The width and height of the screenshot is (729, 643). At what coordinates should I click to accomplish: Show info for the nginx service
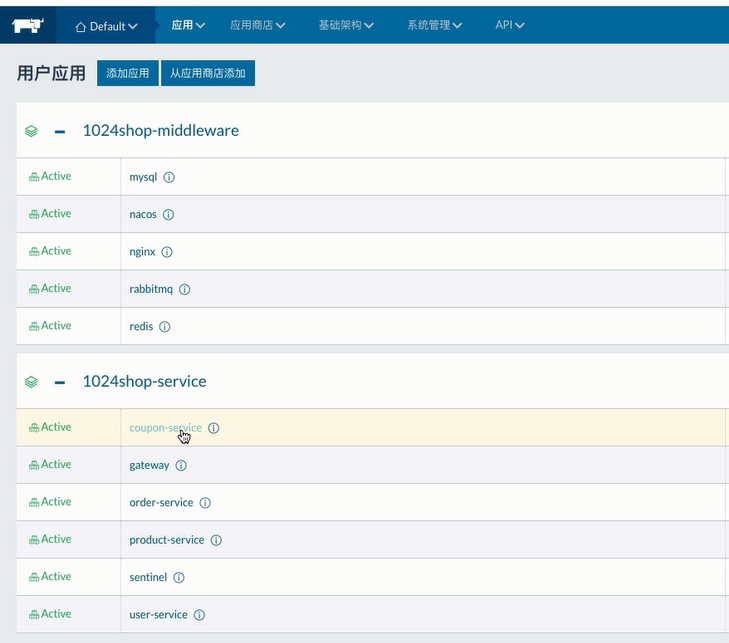(x=167, y=252)
